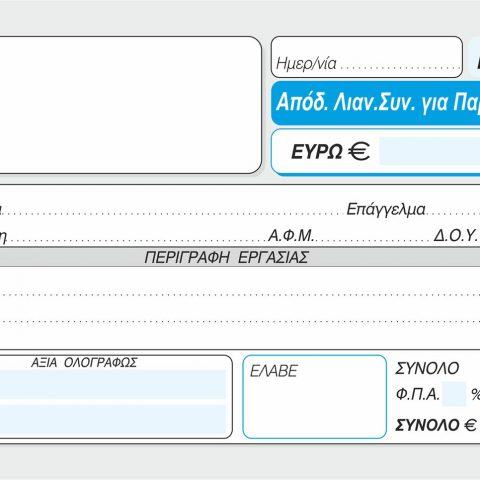Click the blue Απόδ. Λιαν.Συν. title banner
Screen dimensions: 480x480
pos(376,103)
